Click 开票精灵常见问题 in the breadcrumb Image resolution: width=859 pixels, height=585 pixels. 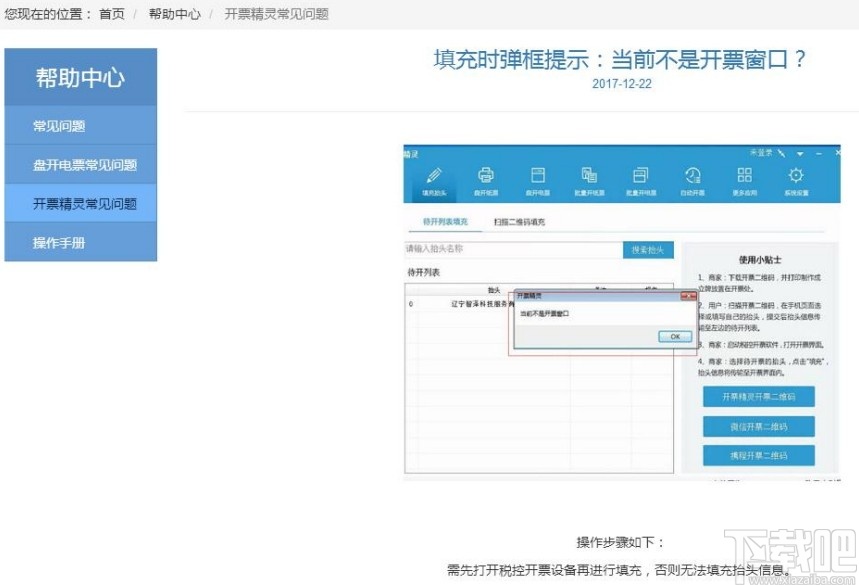point(276,14)
